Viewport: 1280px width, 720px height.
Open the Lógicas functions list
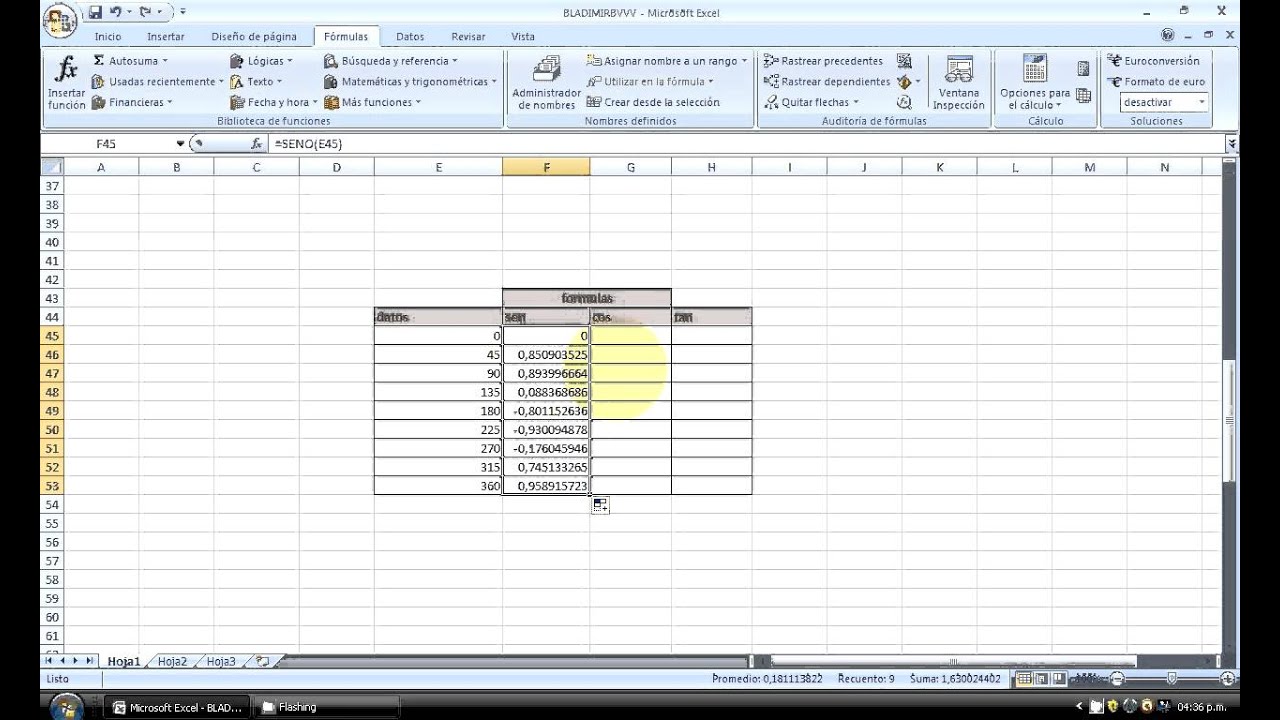coord(261,61)
